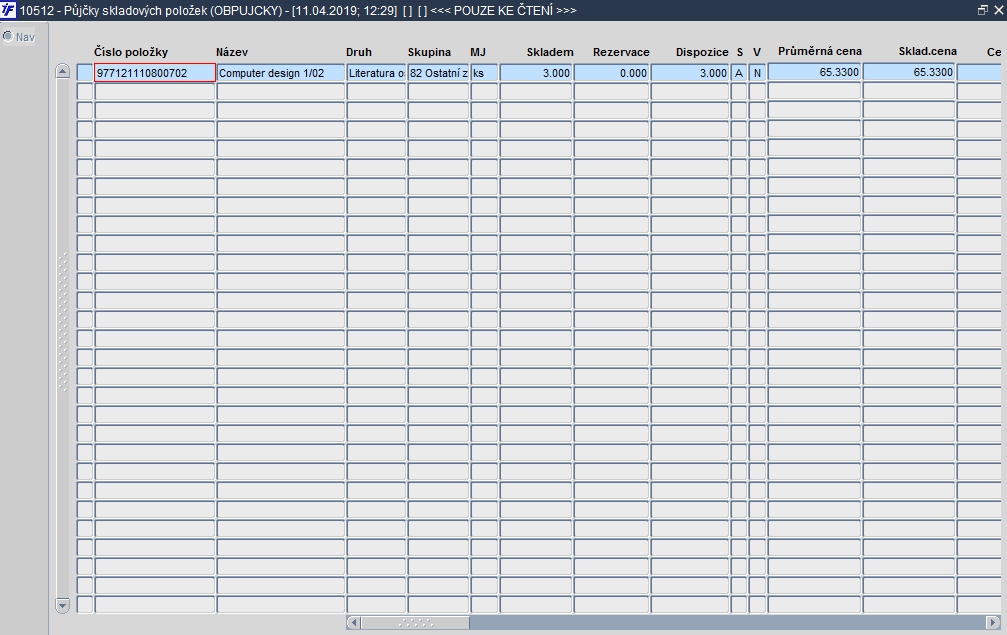Click the Dispozice column header
The image size is (1007, 635).
click(702, 52)
